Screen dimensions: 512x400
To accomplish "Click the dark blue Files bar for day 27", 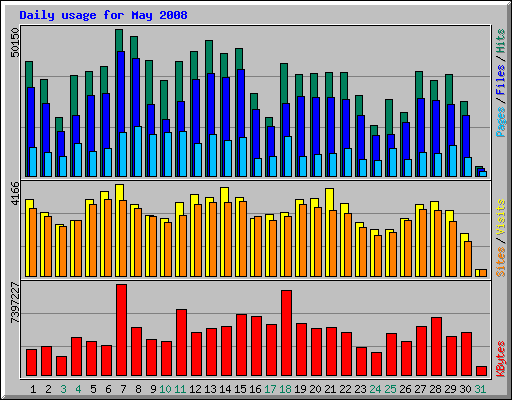I will (x=421, y=125).
